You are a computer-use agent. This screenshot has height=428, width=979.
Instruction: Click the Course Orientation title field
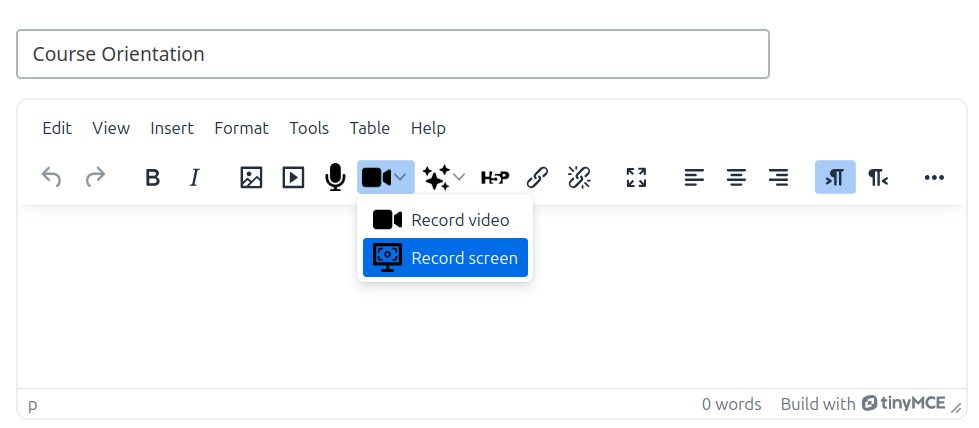click(392, 54)
